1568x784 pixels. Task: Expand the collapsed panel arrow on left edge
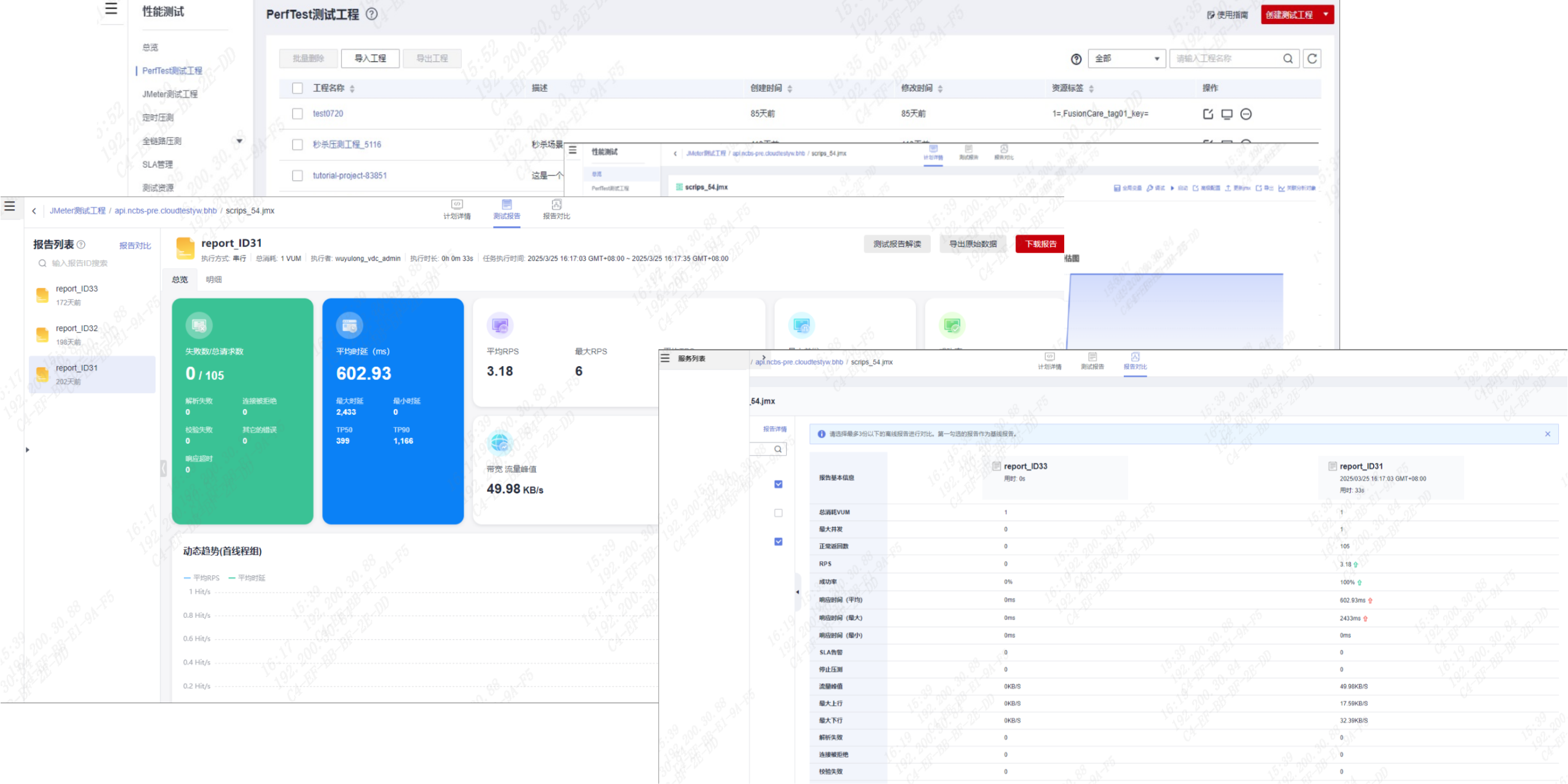click(28, 450)
